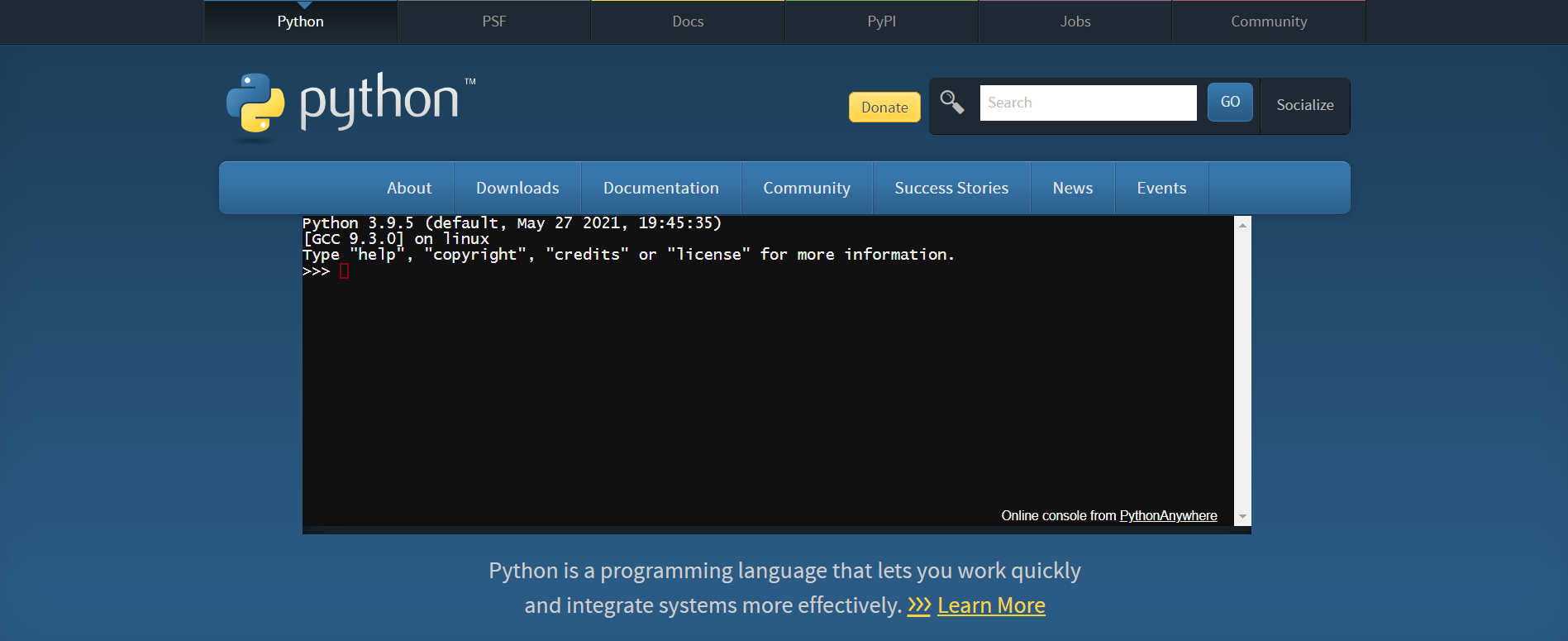Switch to the Docs top tab

coord(688,22)
